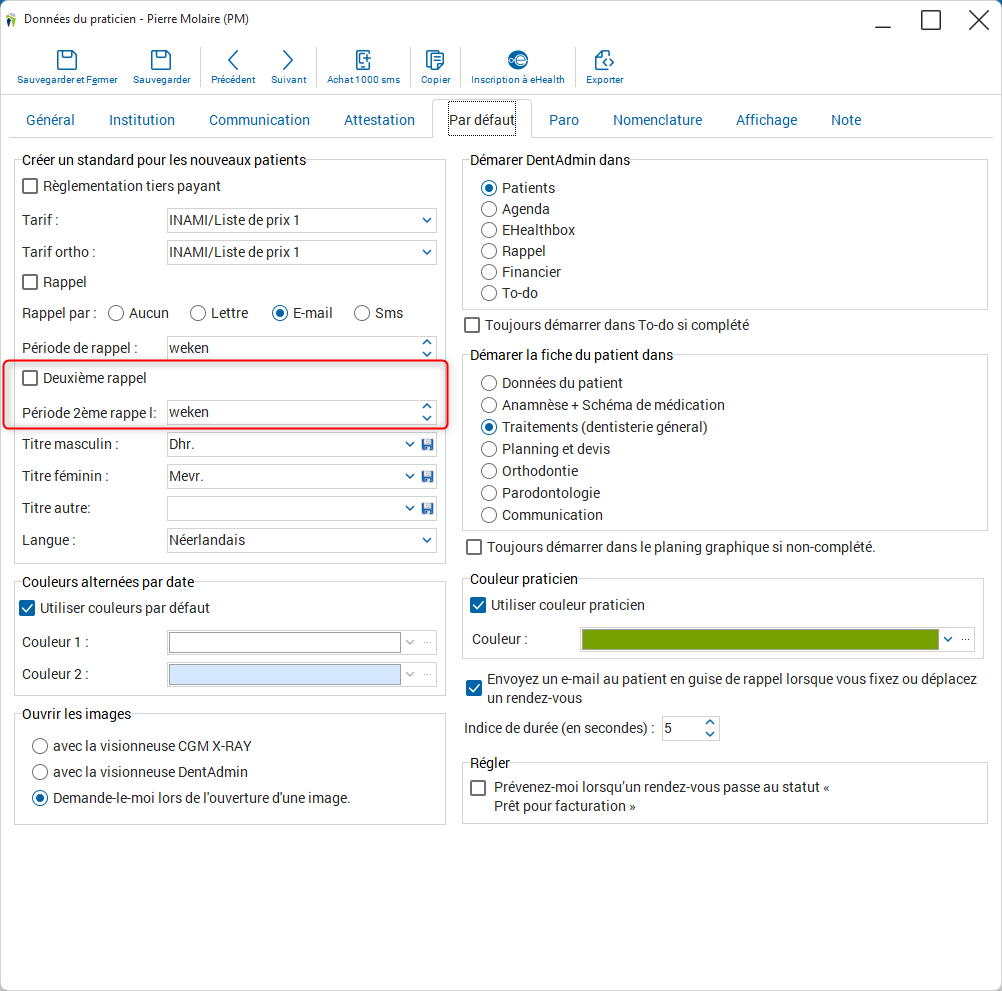Open the Communication tab

pos(259,120)
